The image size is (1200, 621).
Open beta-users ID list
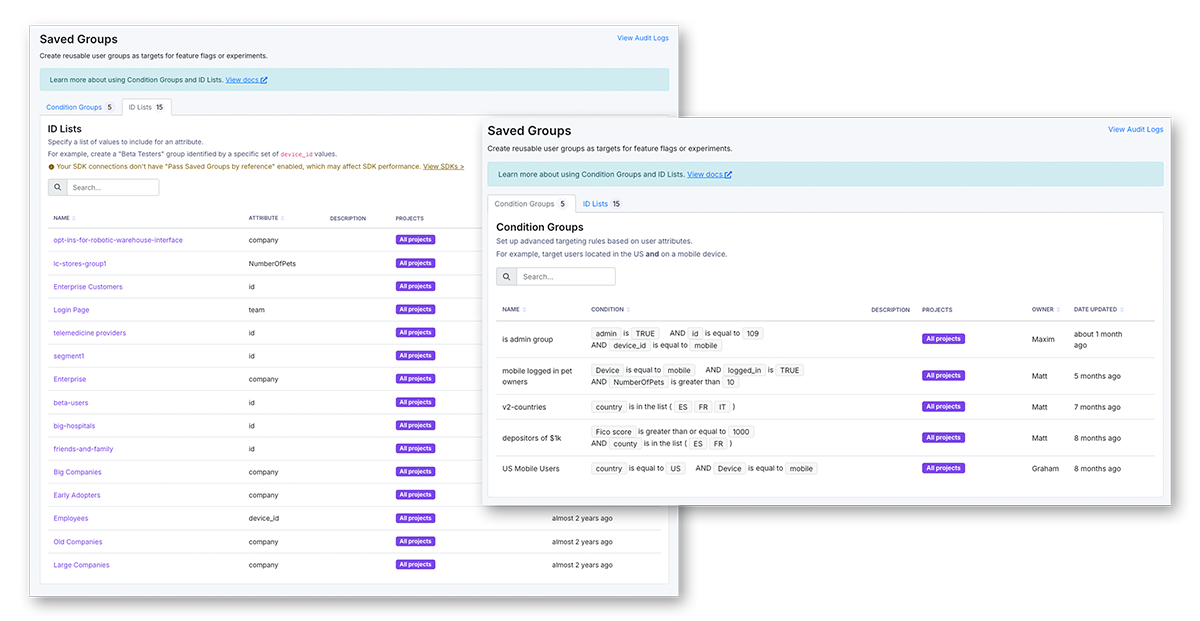point(71,403)
